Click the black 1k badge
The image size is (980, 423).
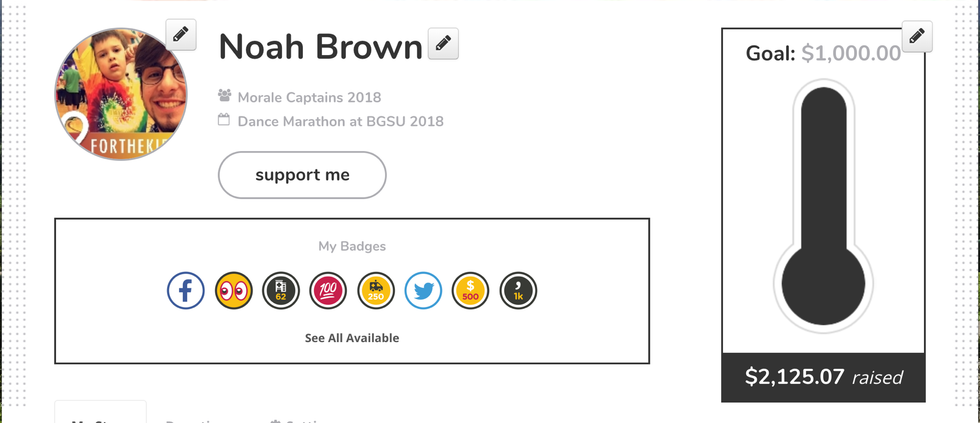519,291
